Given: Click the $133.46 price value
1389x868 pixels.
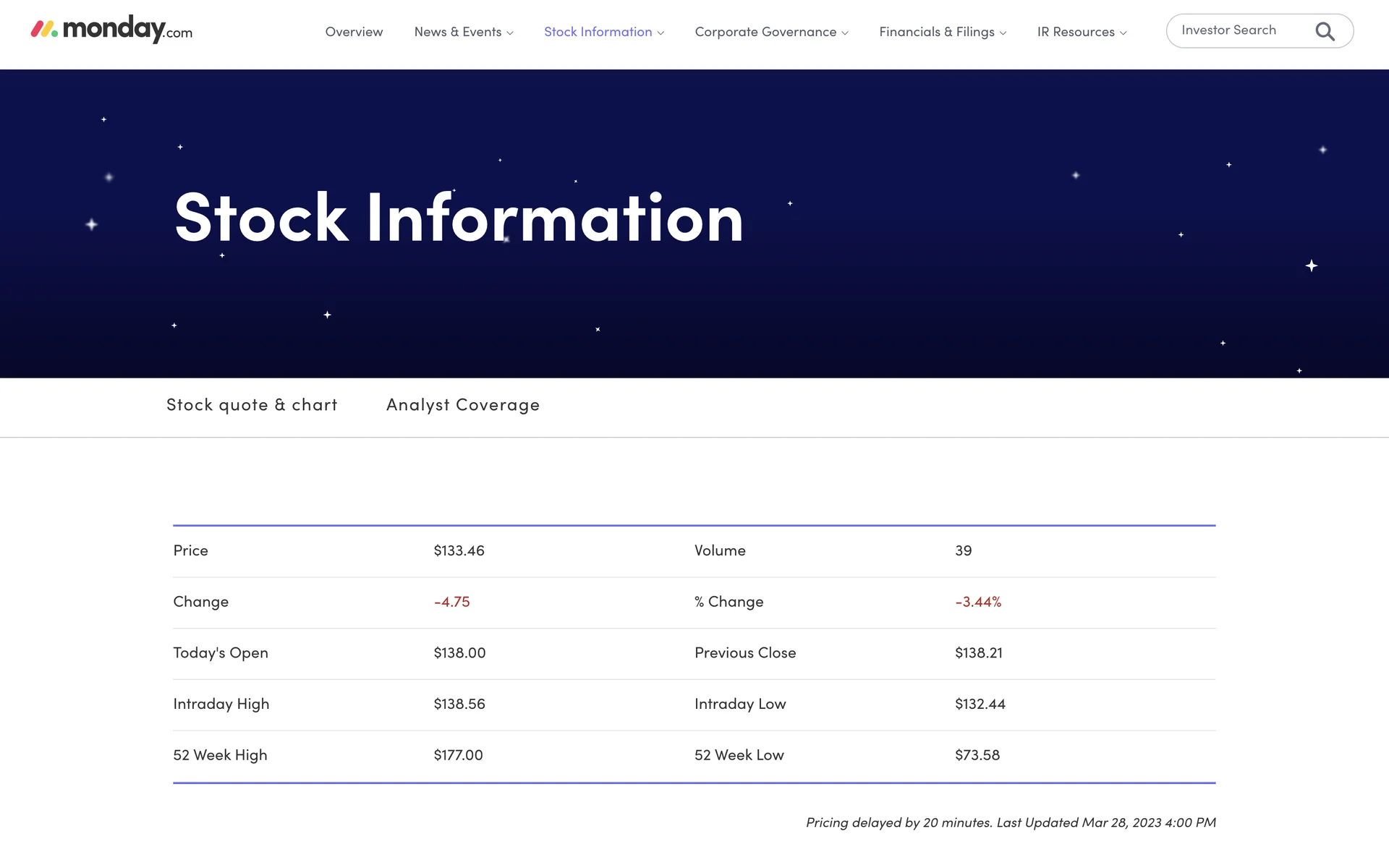Looking at the screenshot, I should [459, 550].
